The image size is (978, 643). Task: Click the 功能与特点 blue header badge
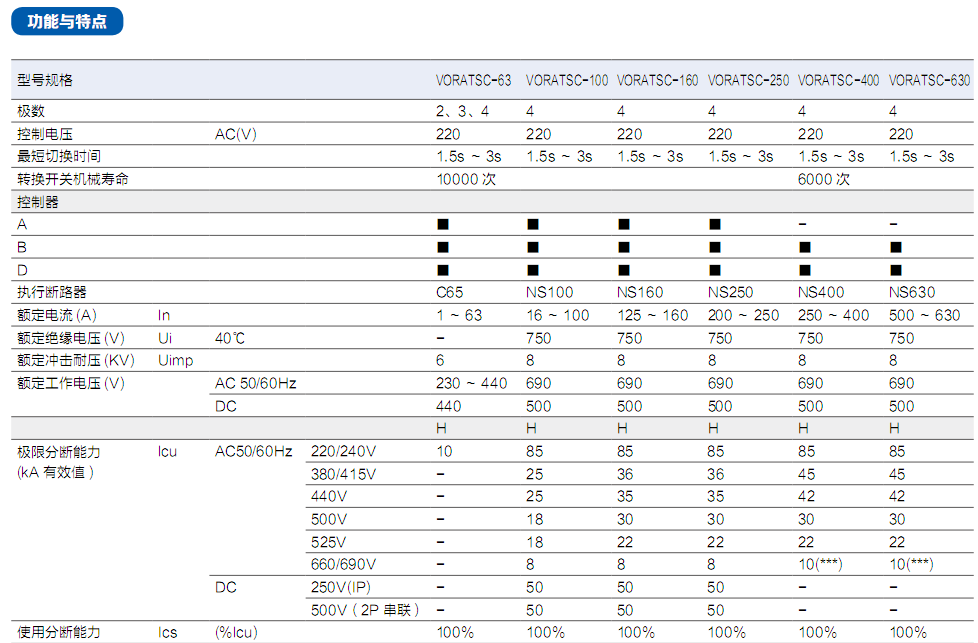coord(67,21)
